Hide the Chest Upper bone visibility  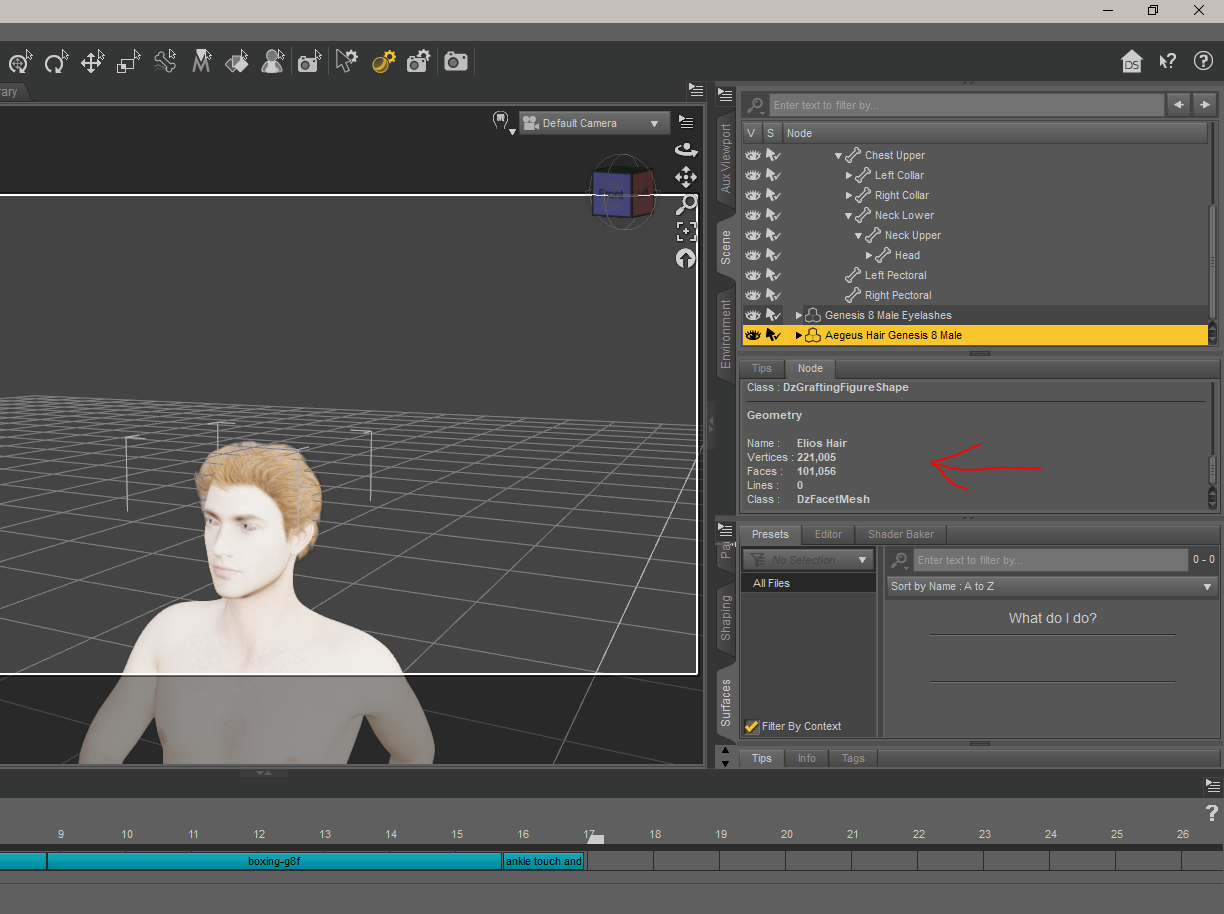(753, 155)
